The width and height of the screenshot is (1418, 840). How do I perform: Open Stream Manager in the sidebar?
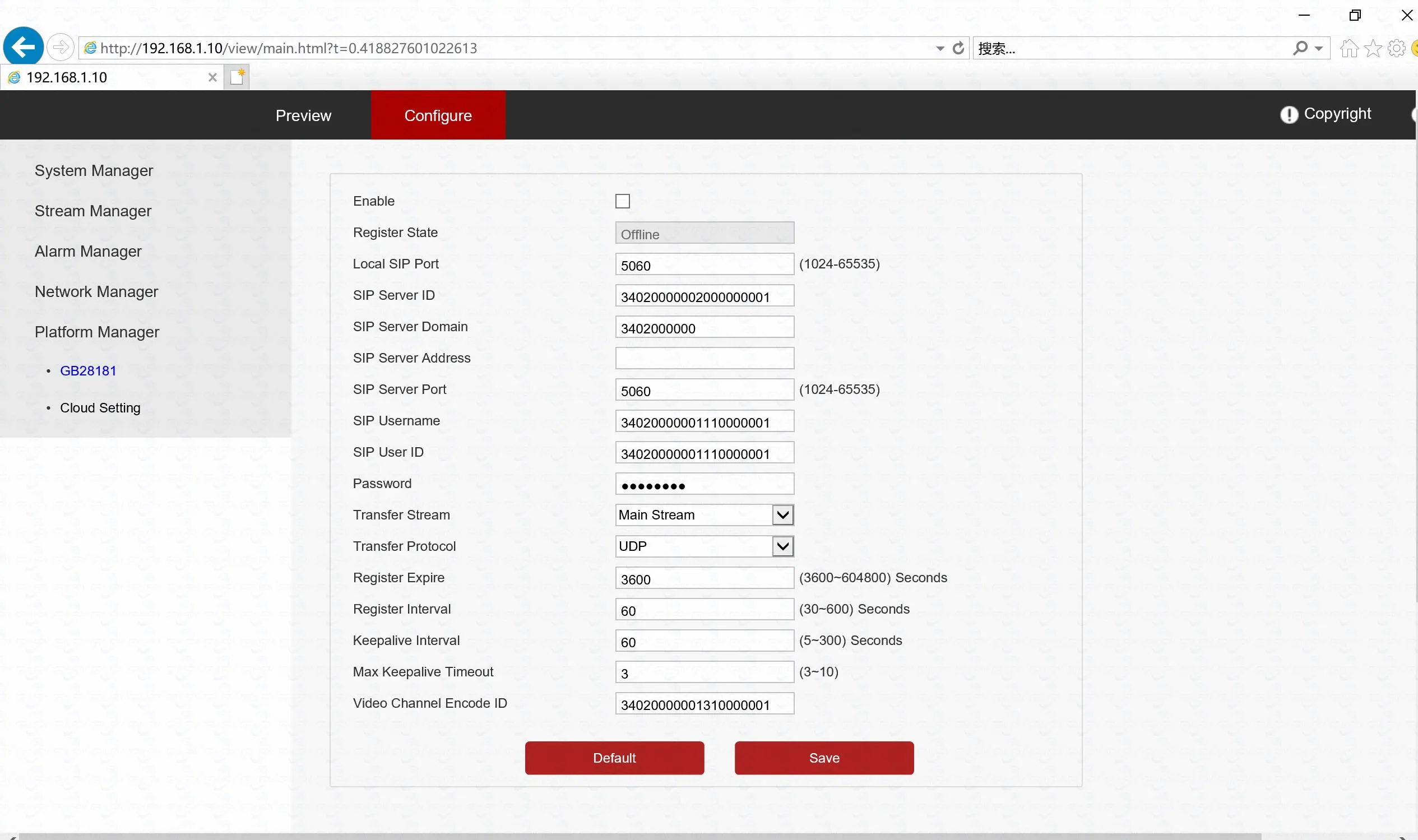[x=93, y=211]
